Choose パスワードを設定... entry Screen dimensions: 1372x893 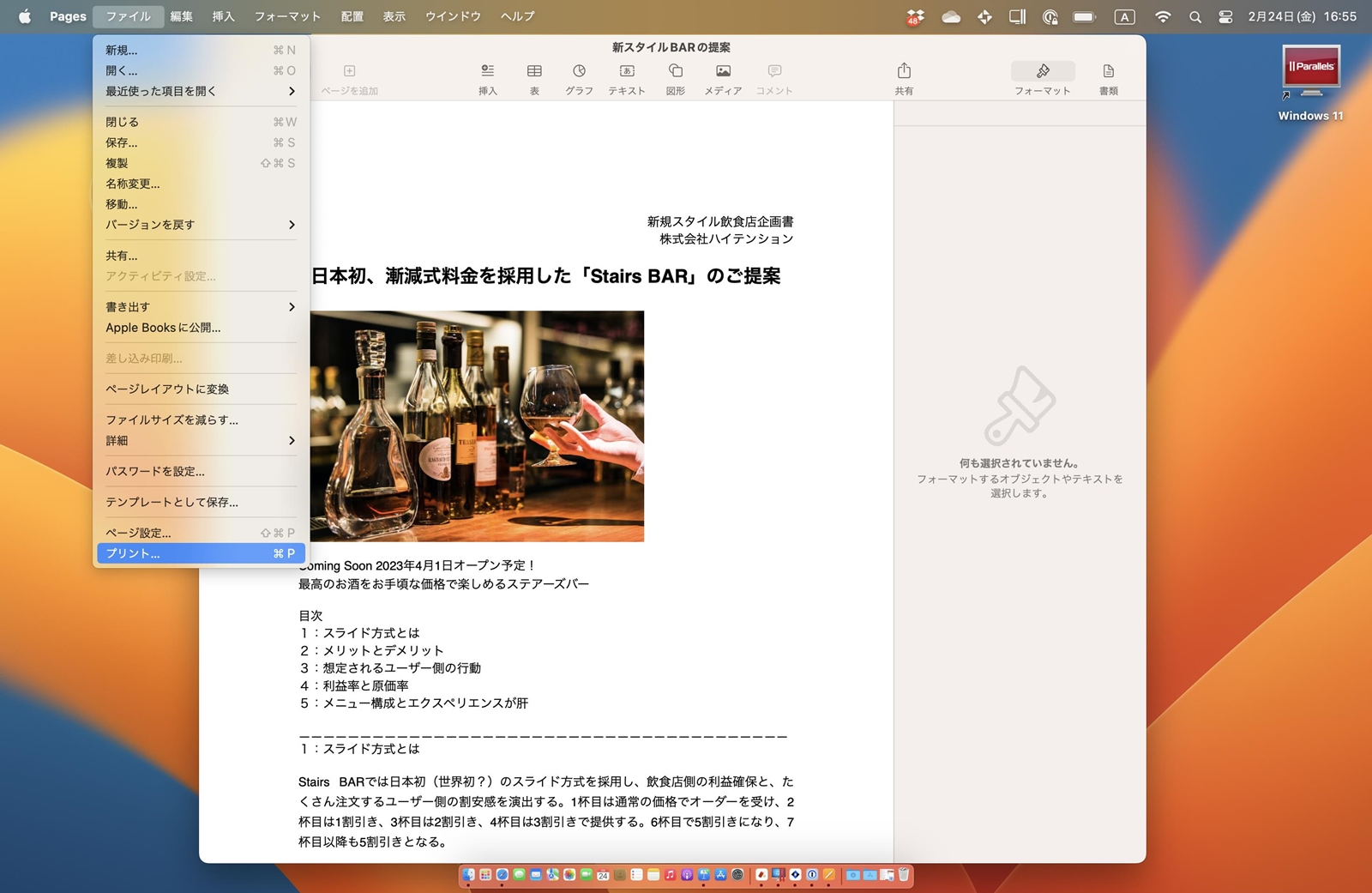click(x=201, y=472)
